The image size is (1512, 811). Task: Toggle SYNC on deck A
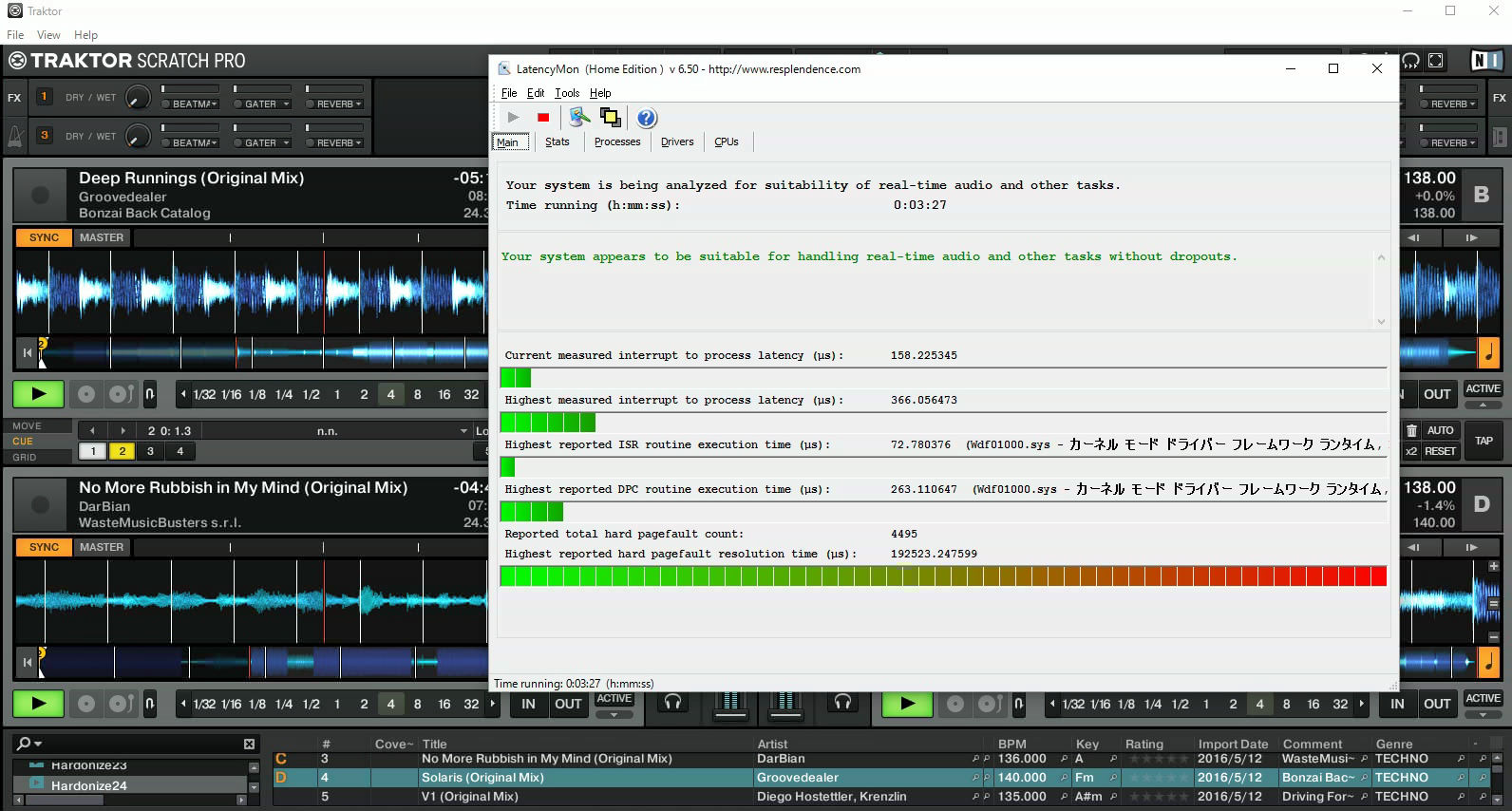tap(44, 237)
